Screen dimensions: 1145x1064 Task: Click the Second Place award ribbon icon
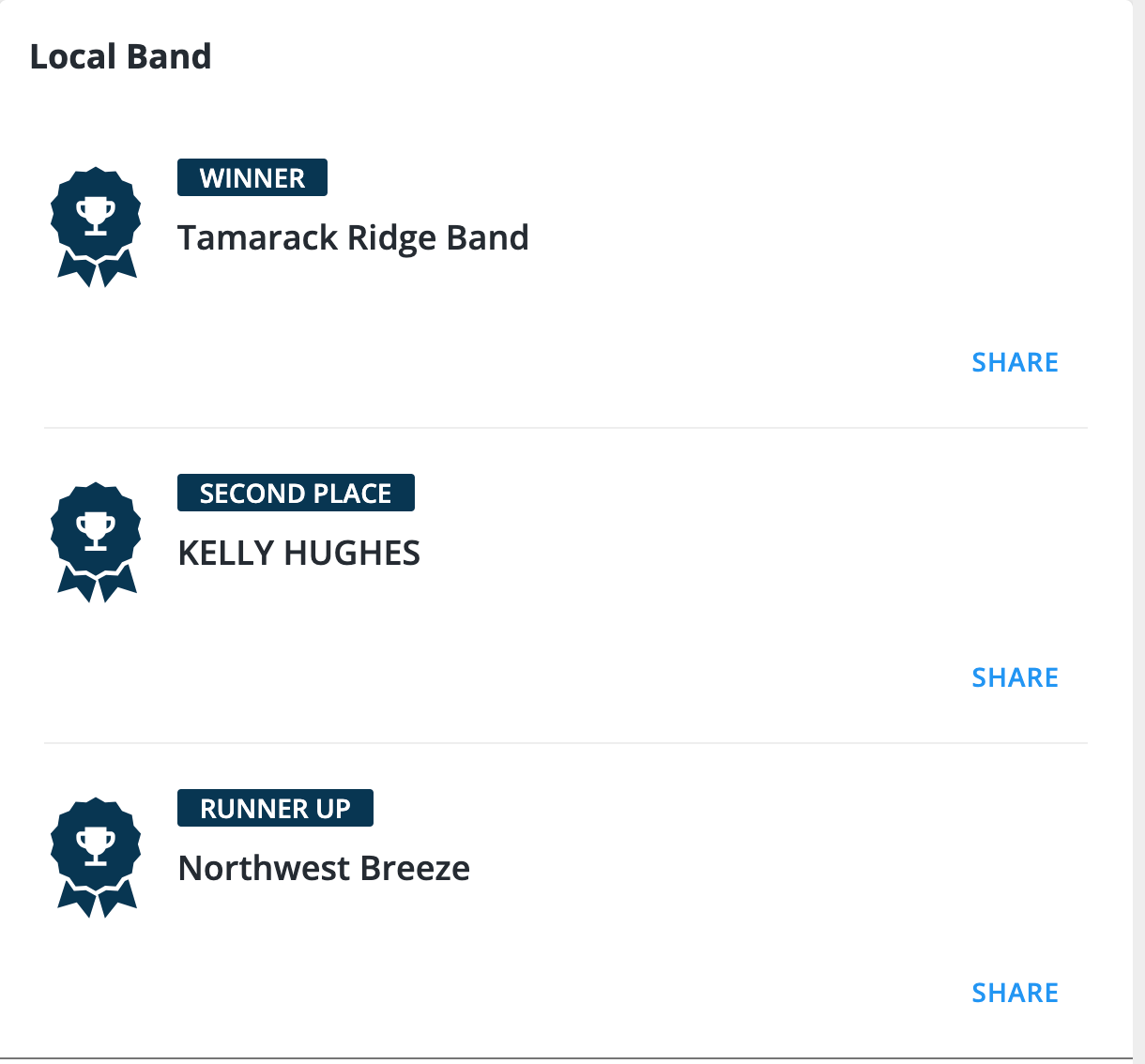(x=96, y=542)
